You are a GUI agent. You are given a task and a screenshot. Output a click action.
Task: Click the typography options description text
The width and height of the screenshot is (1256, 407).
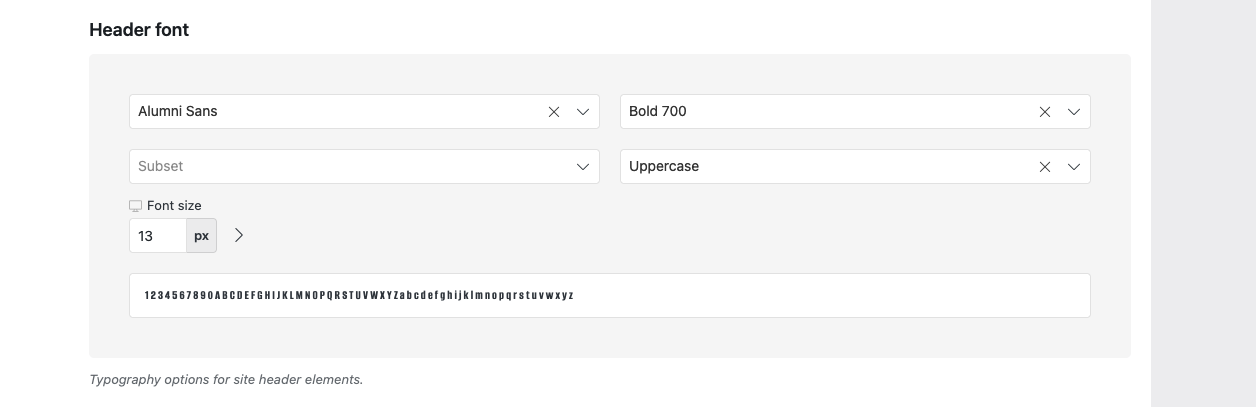[226, 380]
